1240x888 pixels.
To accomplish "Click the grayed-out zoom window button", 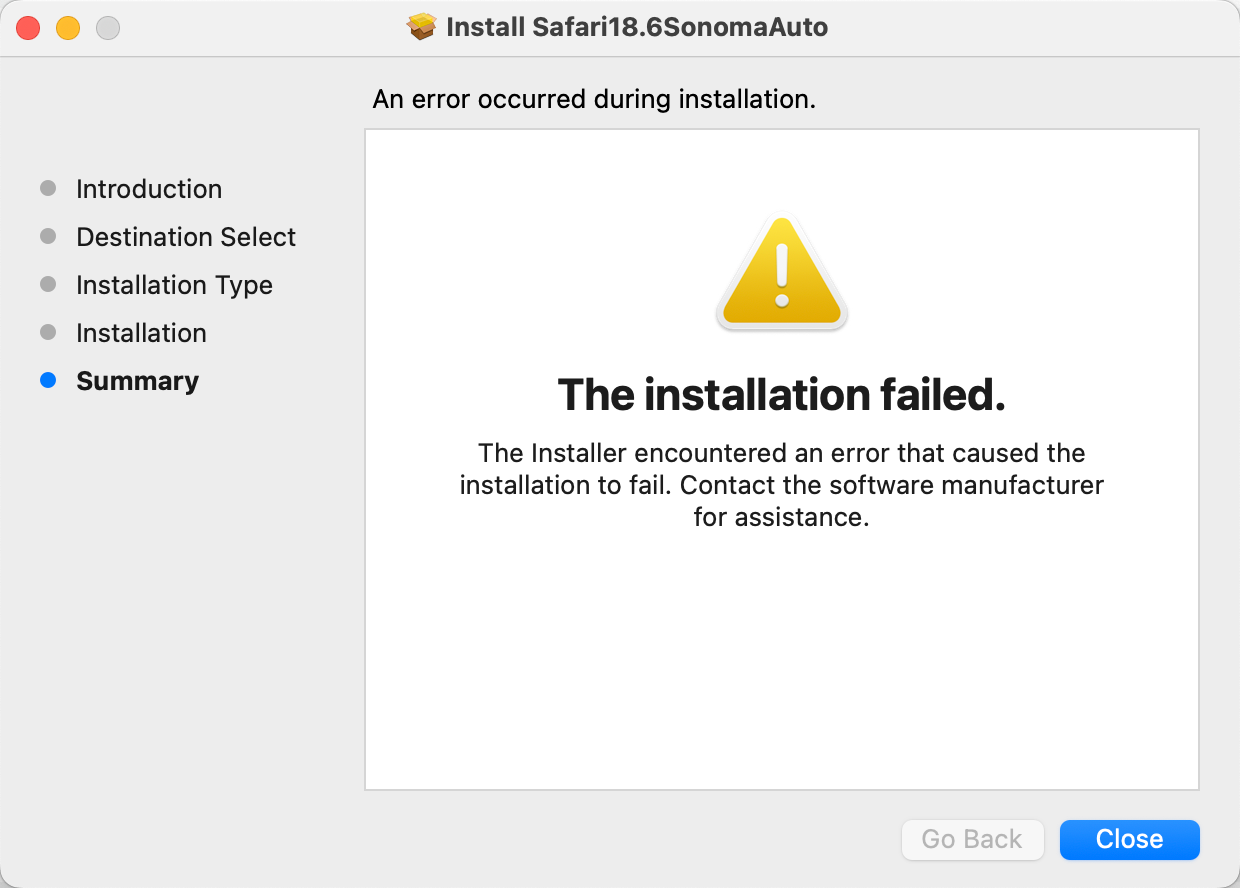I will tap(108, 28).
